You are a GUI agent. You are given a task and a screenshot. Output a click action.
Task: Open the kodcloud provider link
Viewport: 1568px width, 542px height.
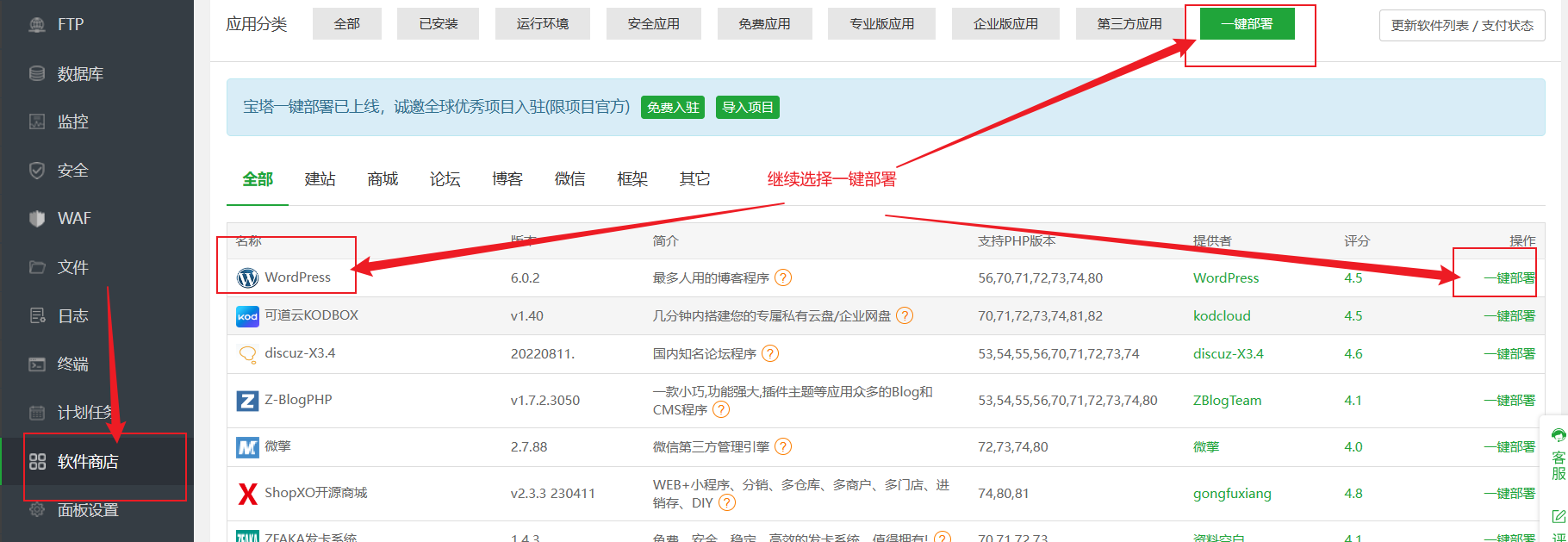(1222, 316)
